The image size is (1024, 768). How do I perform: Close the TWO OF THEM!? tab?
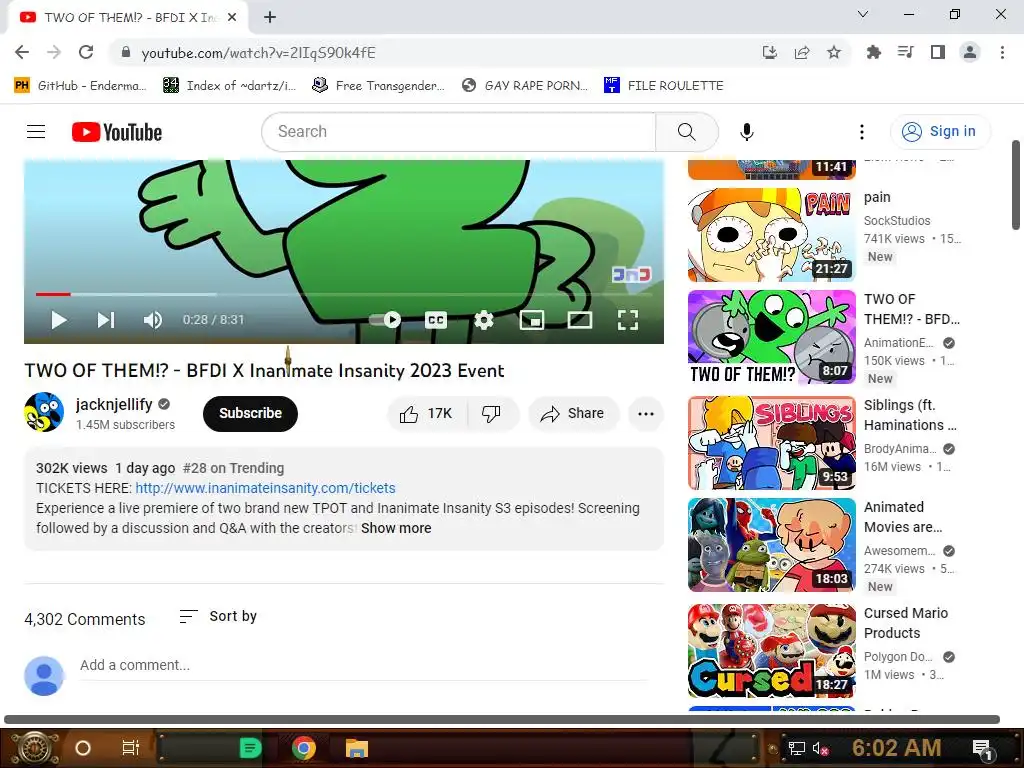pos(232,18)
